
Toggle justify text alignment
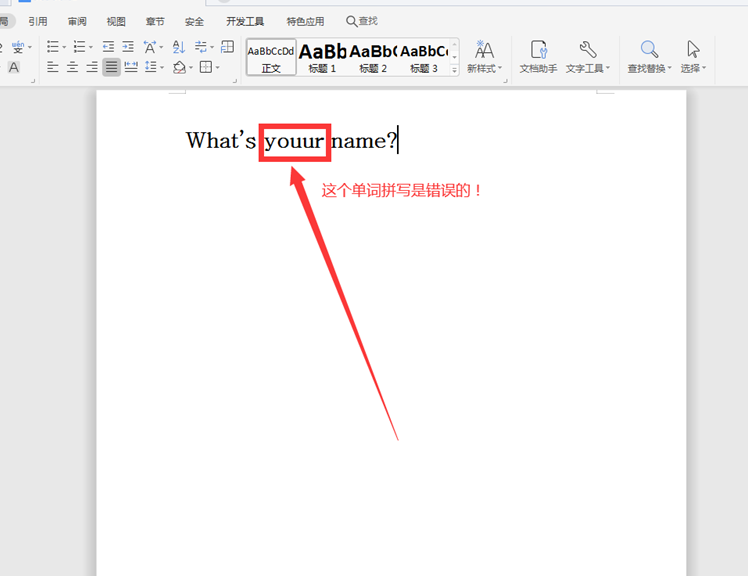point(111,67)
